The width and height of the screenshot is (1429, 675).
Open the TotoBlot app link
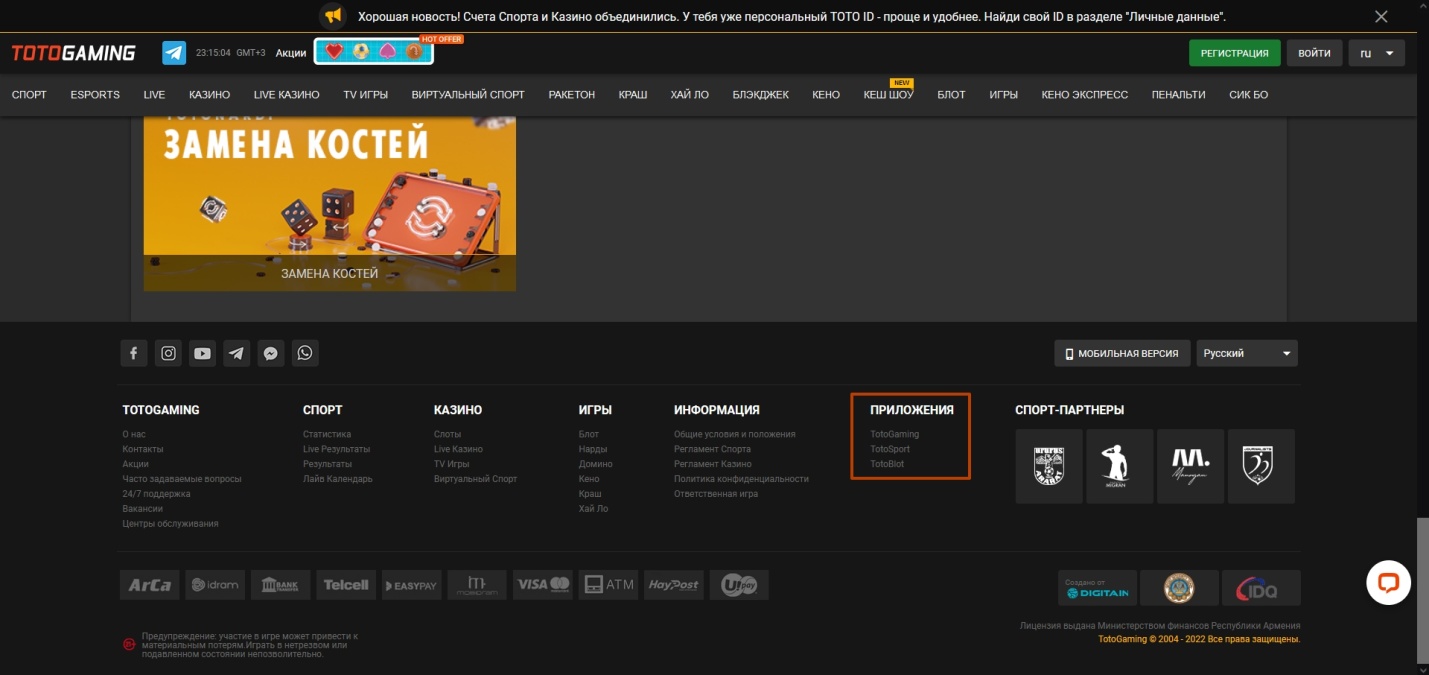point(888,464)
